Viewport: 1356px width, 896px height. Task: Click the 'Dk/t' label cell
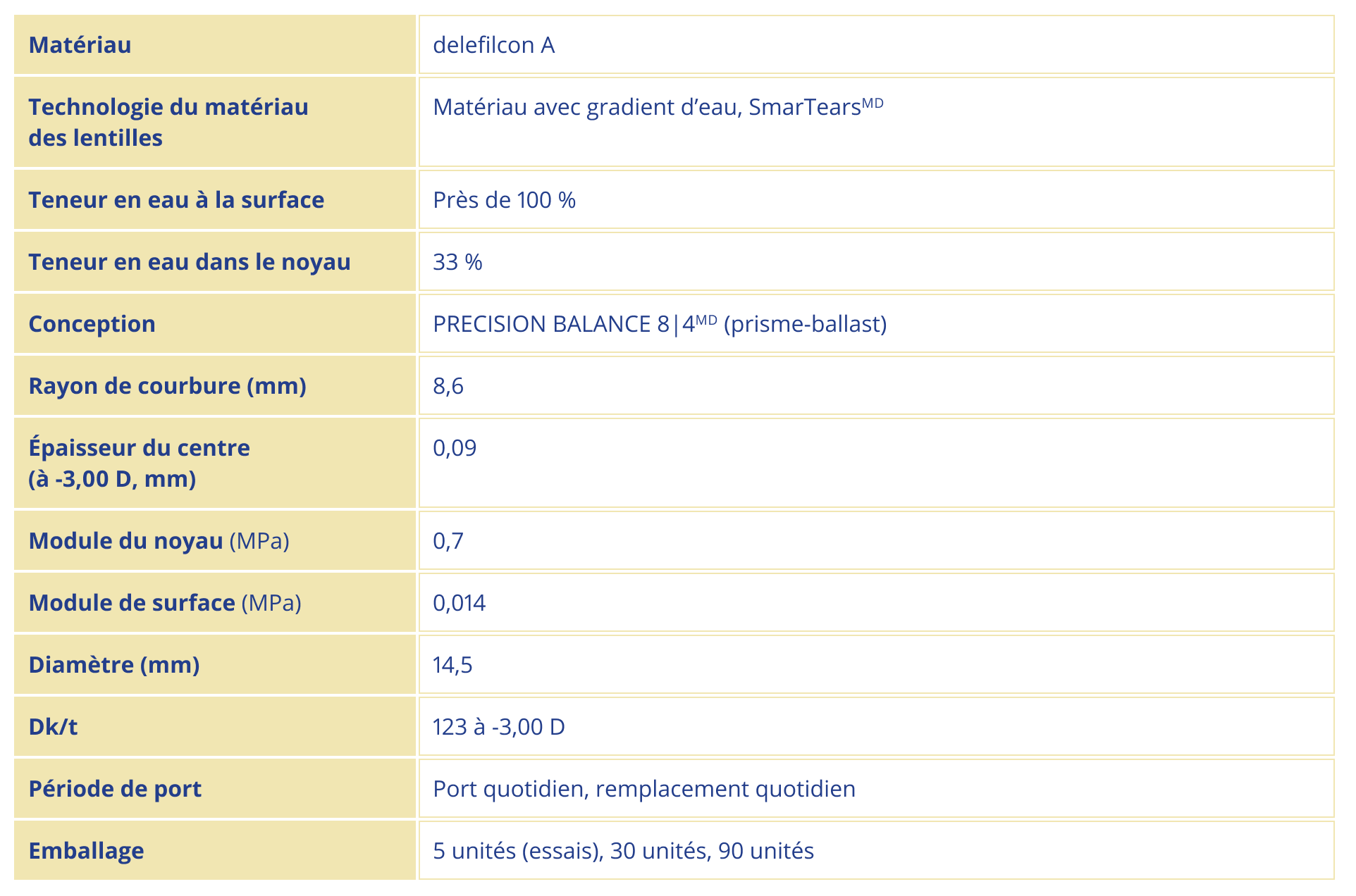pyautogui.click(x=214, y=726)
